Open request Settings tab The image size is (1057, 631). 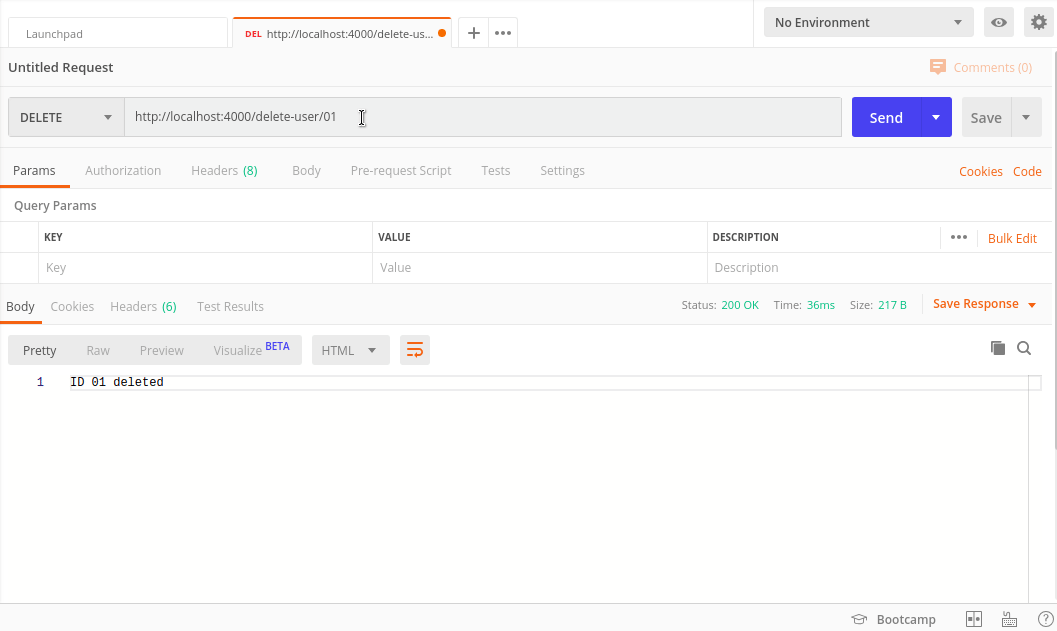click(x=562, y=171)
